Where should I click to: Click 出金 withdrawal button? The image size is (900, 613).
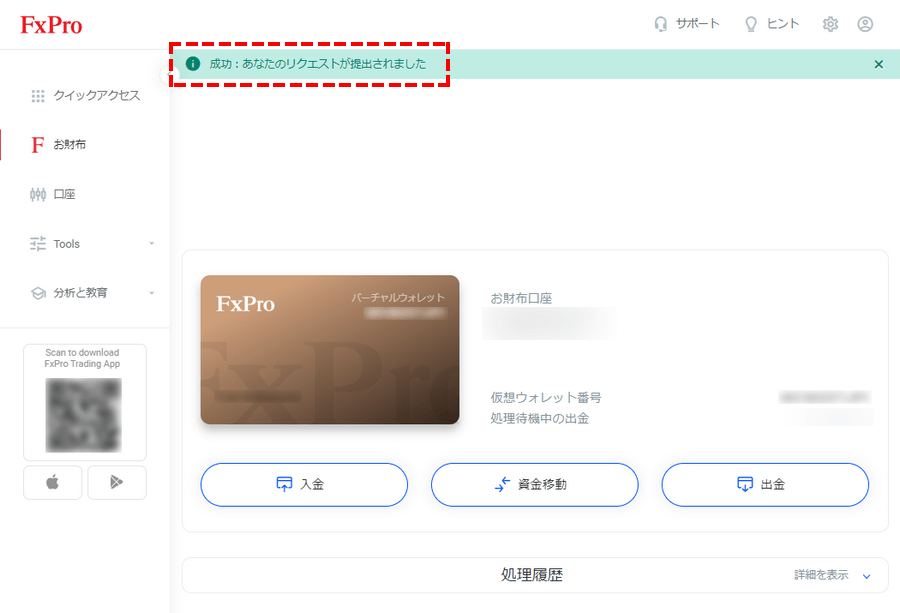pos(765,484)
